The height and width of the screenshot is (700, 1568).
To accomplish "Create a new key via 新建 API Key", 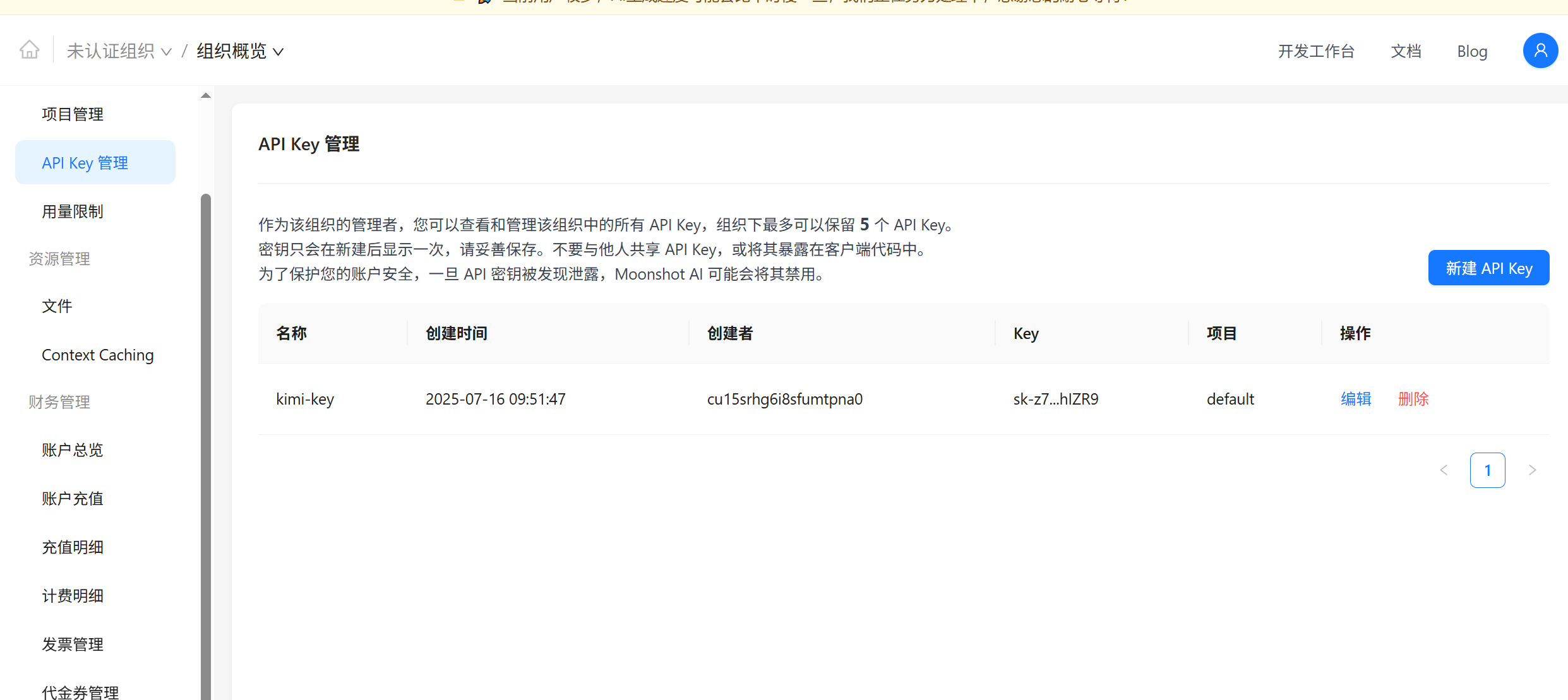I will tap(1488, 268).
